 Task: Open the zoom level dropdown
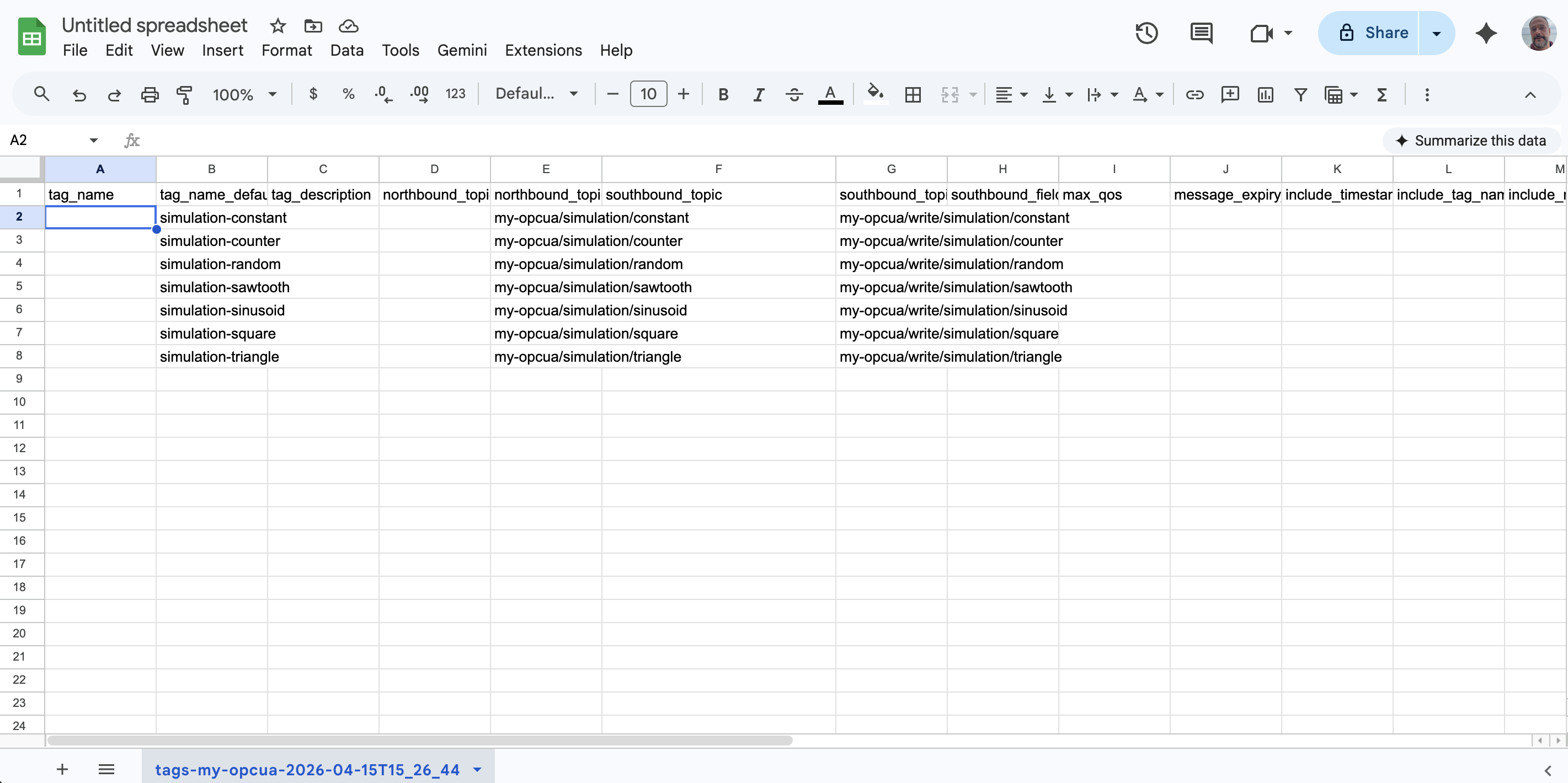point(243,94)
